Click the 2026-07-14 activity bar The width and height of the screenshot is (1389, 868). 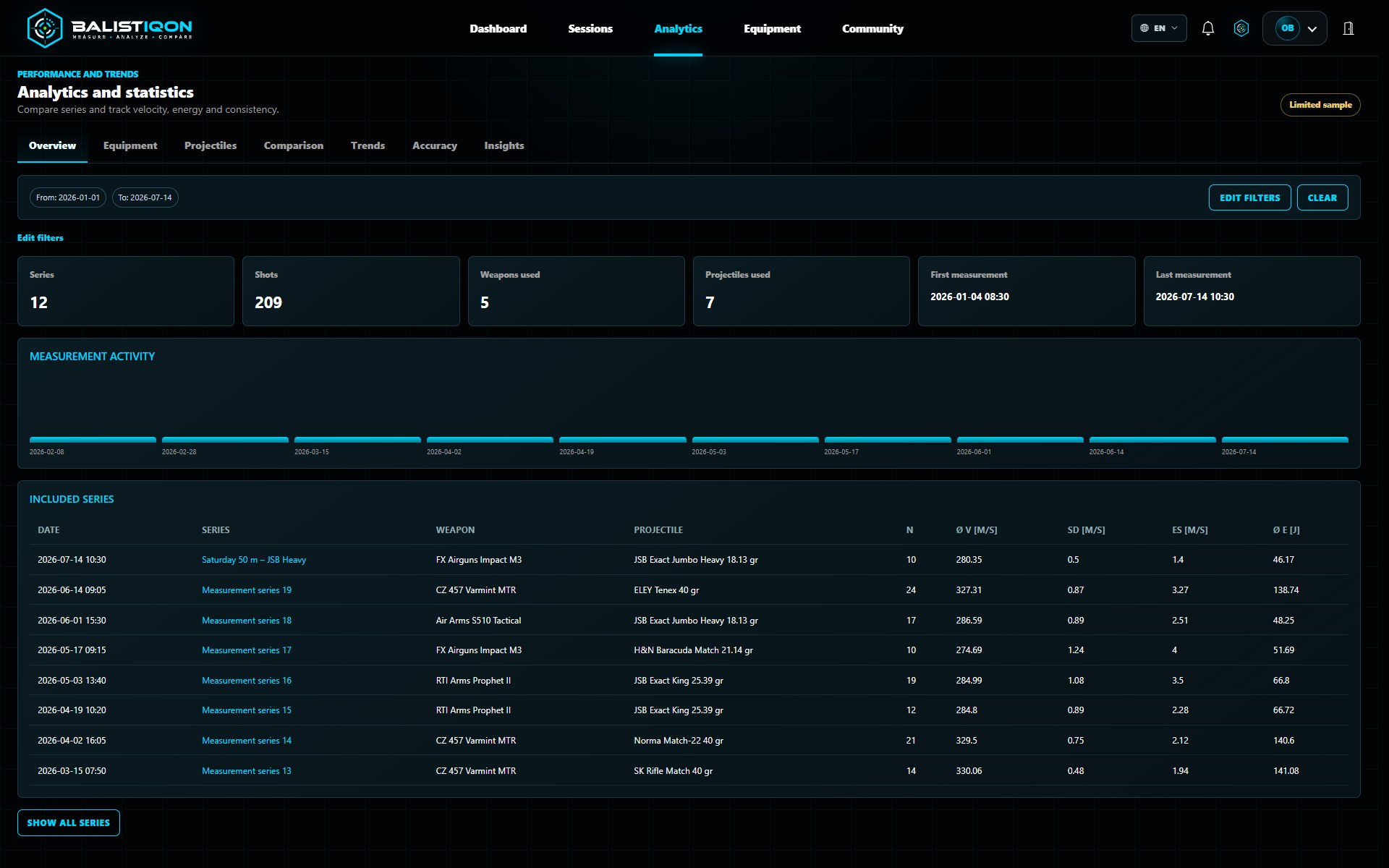(x=1285, y=440)
